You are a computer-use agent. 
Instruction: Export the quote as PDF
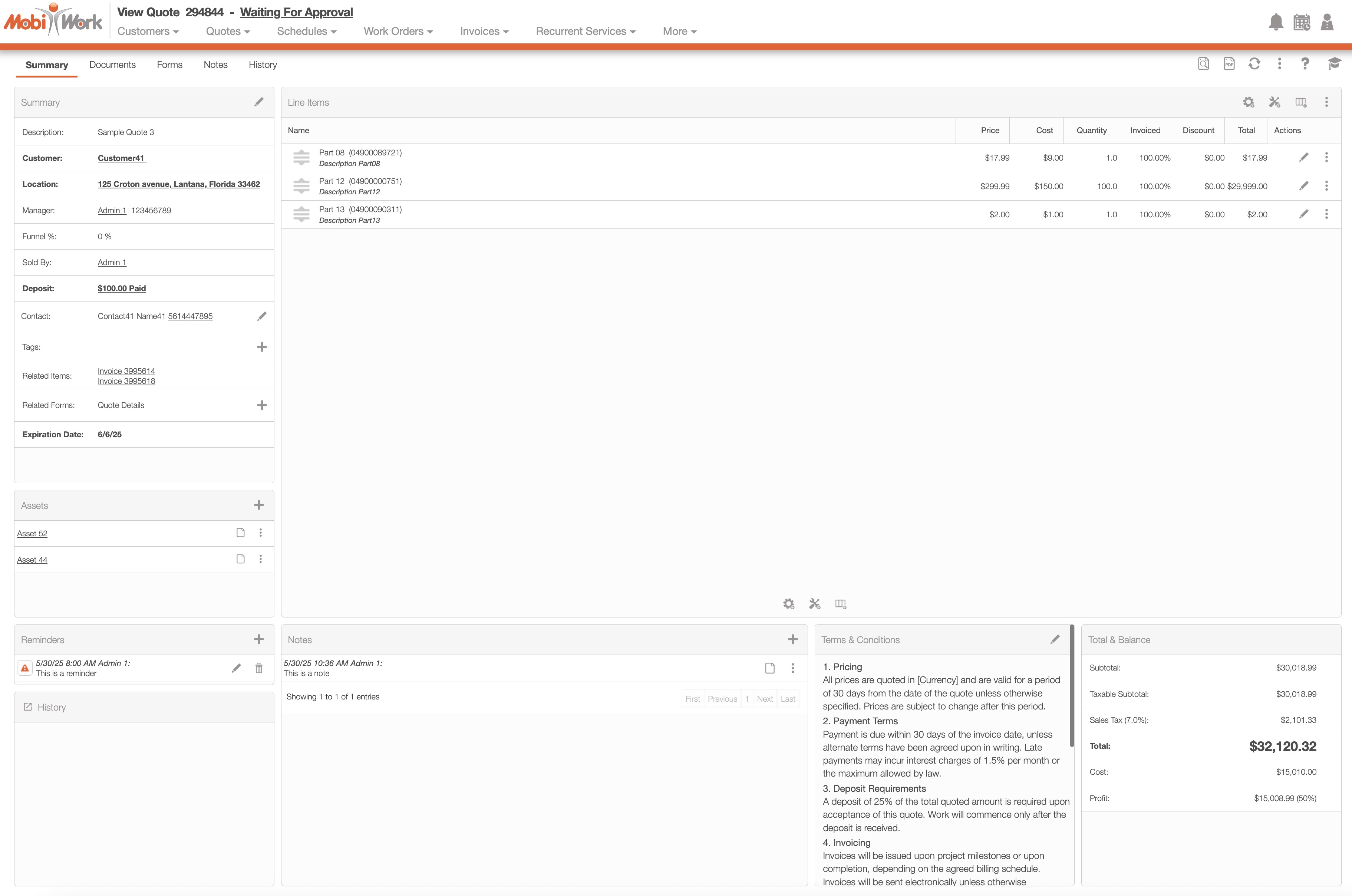[x=1229, y=64]
